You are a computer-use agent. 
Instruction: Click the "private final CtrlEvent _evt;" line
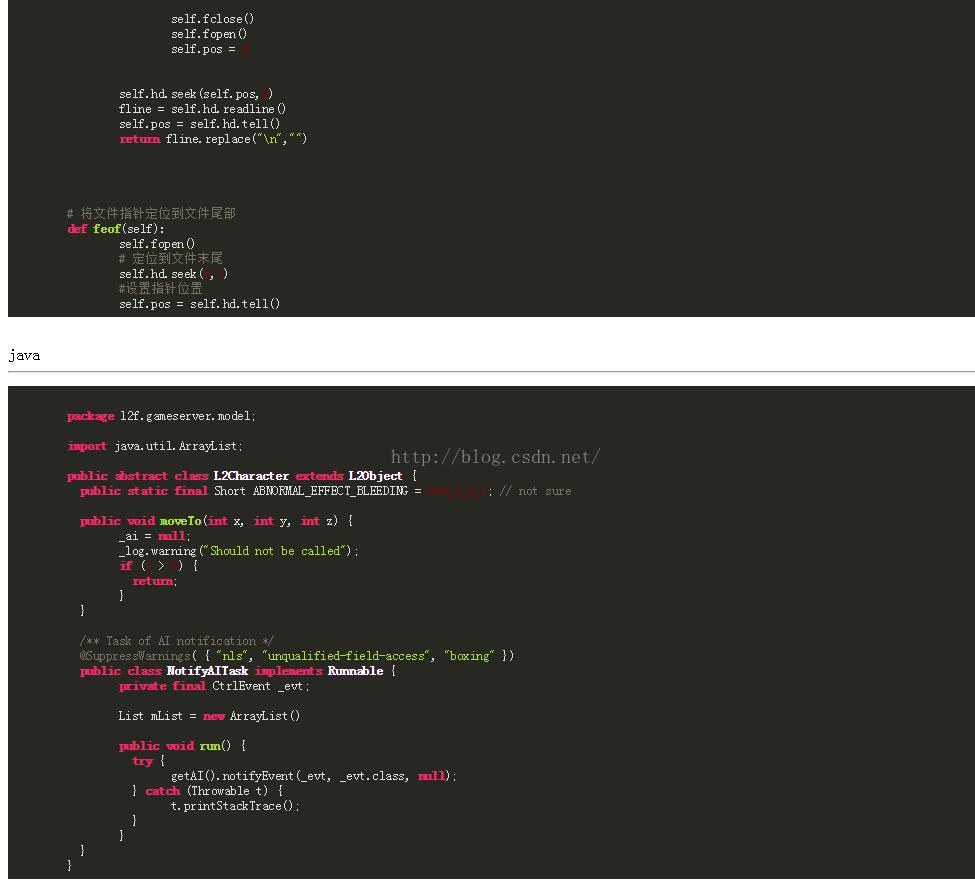[x=214, y=686]
